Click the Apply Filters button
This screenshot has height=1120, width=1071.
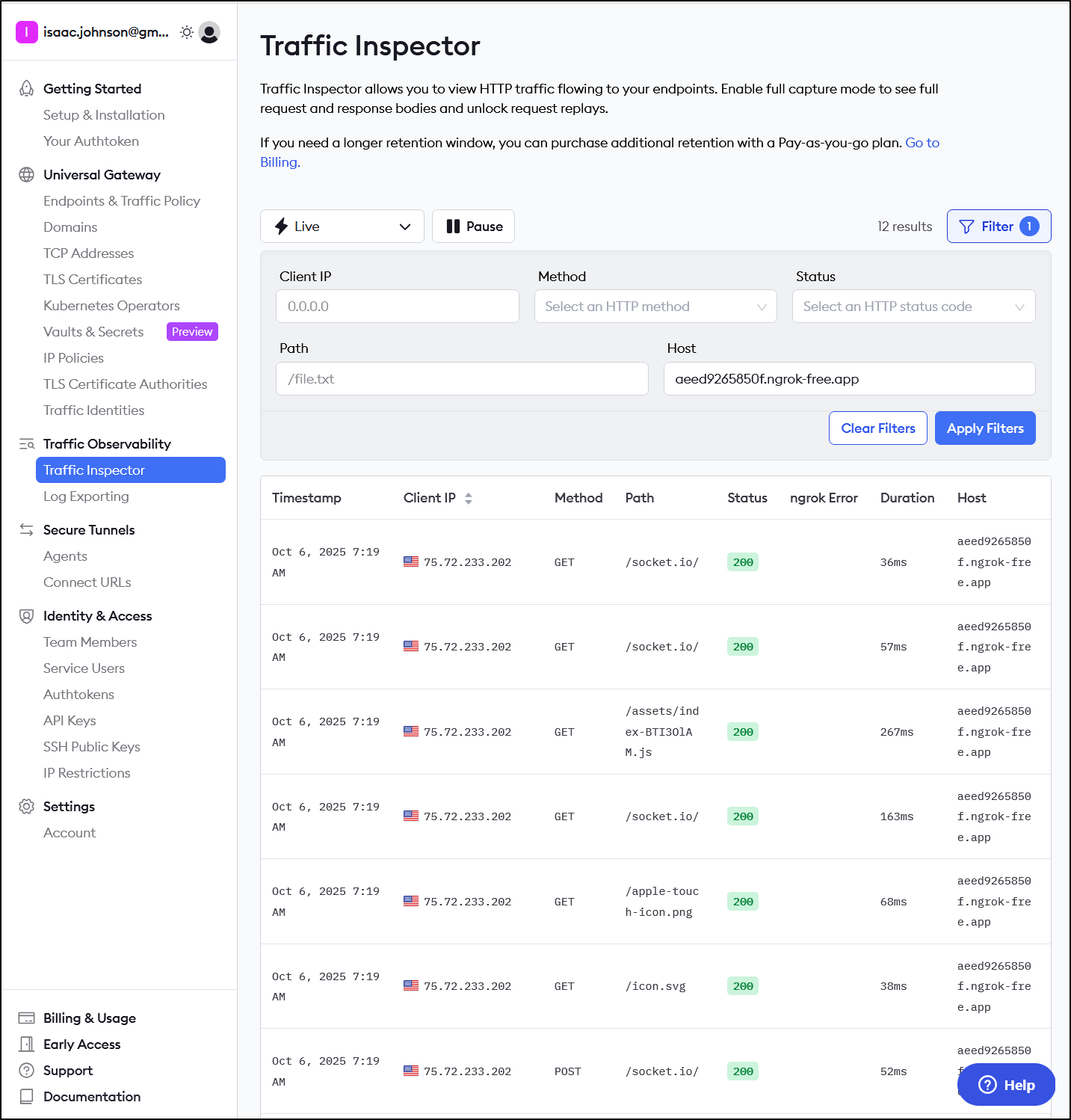(985, 428)
